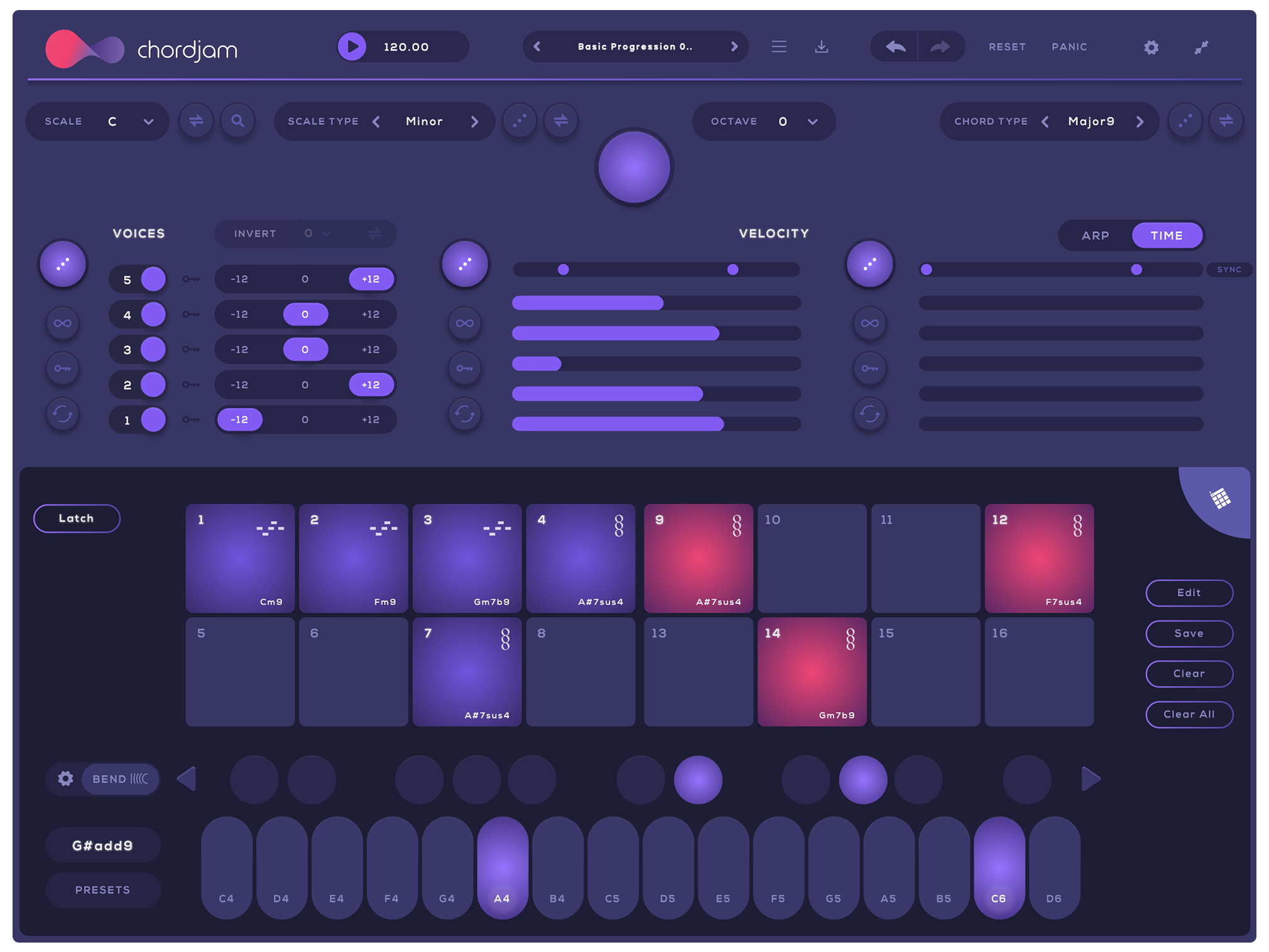Click the PANIC button
Image resolution: width=1269 pixels, height=952 pixels.
coord(1069,47)
